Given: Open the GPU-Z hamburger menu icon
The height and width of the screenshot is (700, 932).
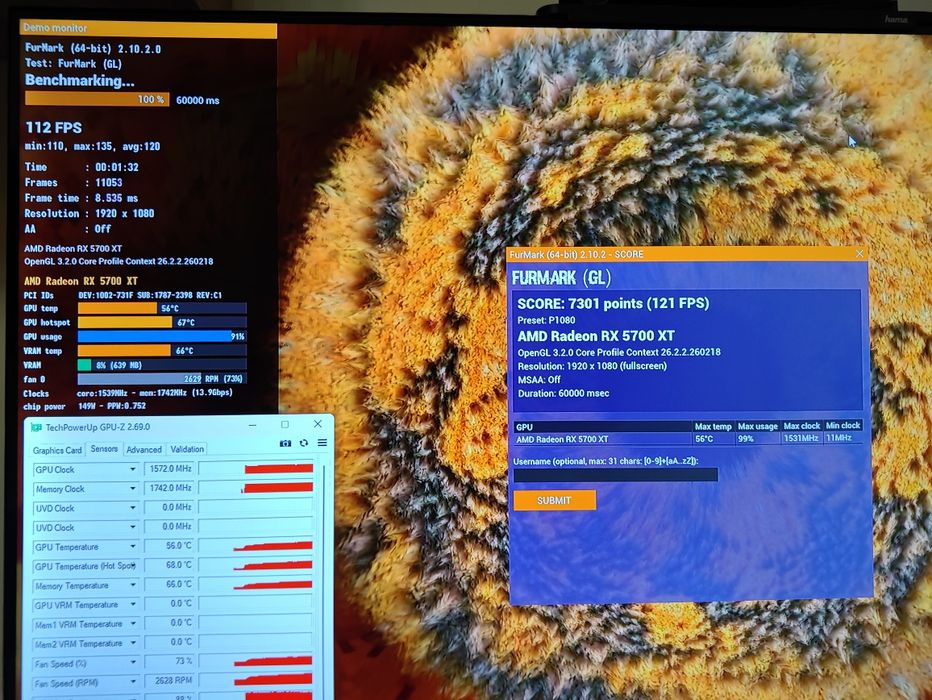Looking at the screenshot, I should pyautogui.click(x=322, y=443).
